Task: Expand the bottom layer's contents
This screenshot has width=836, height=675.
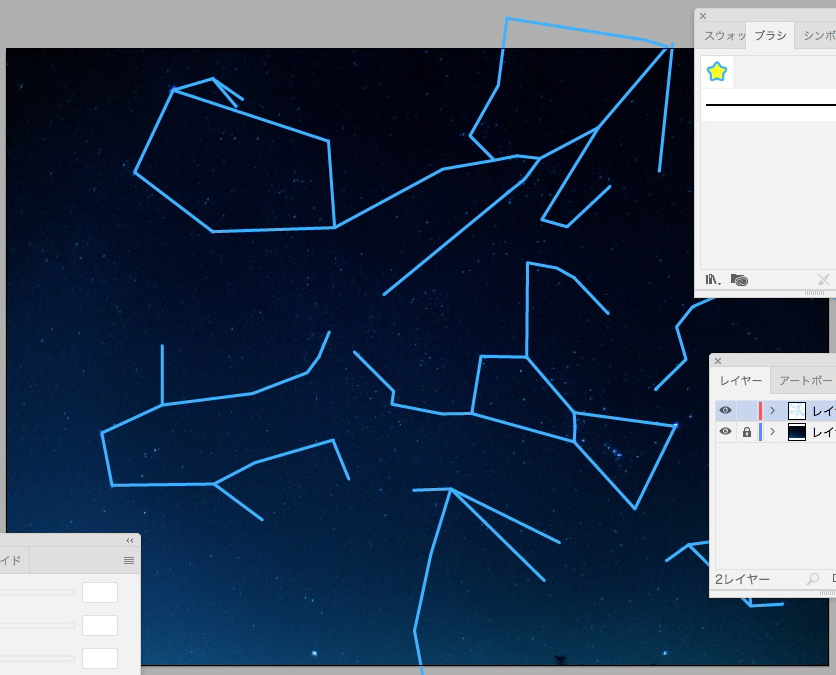Action: click(772, 432)
